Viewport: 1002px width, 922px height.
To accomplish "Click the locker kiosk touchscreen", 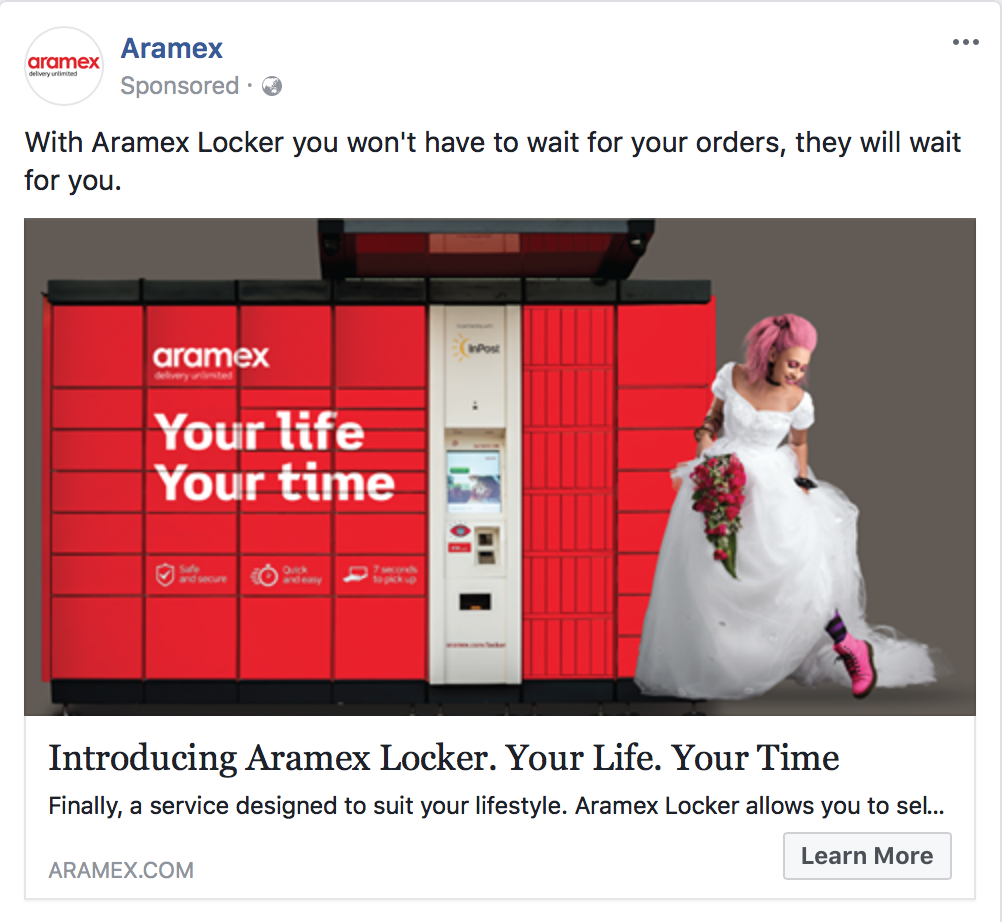I will (474, 480).
